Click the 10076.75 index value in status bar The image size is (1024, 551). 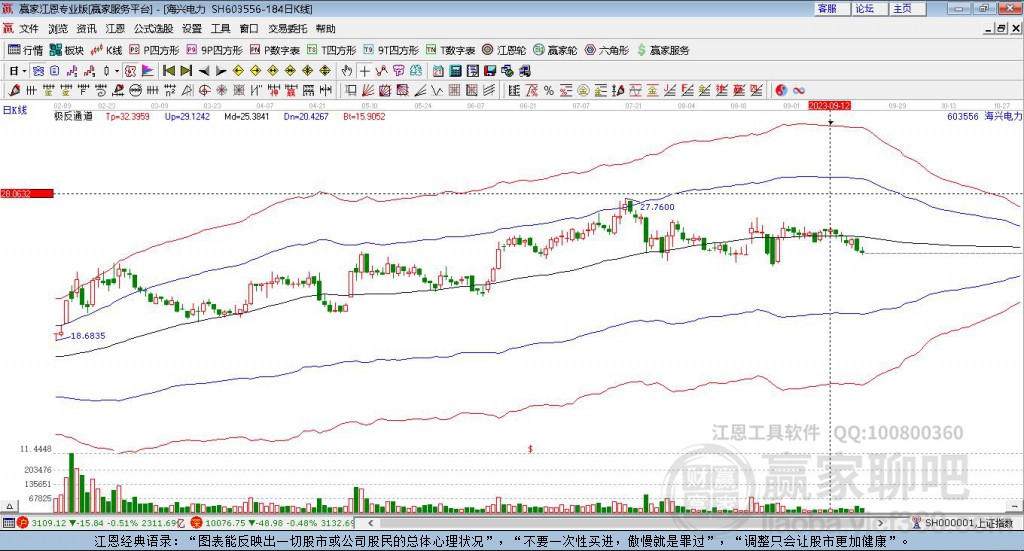[227, 523]
